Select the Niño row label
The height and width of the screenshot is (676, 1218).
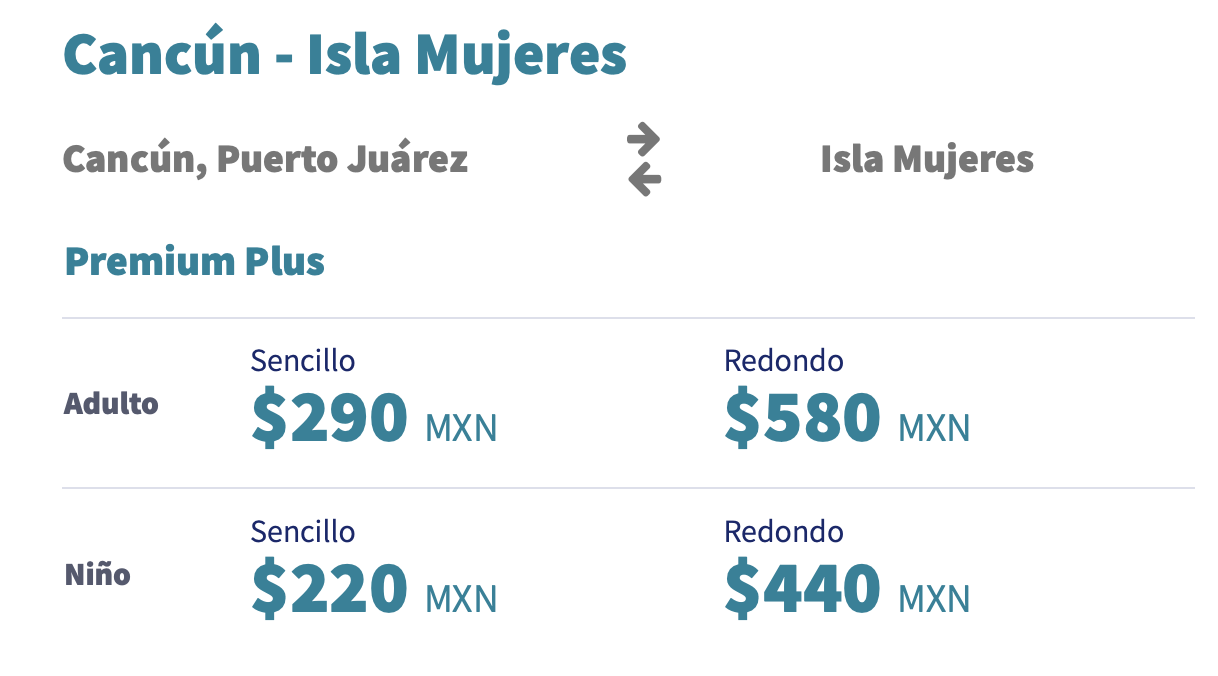click(x=97, y=575)
